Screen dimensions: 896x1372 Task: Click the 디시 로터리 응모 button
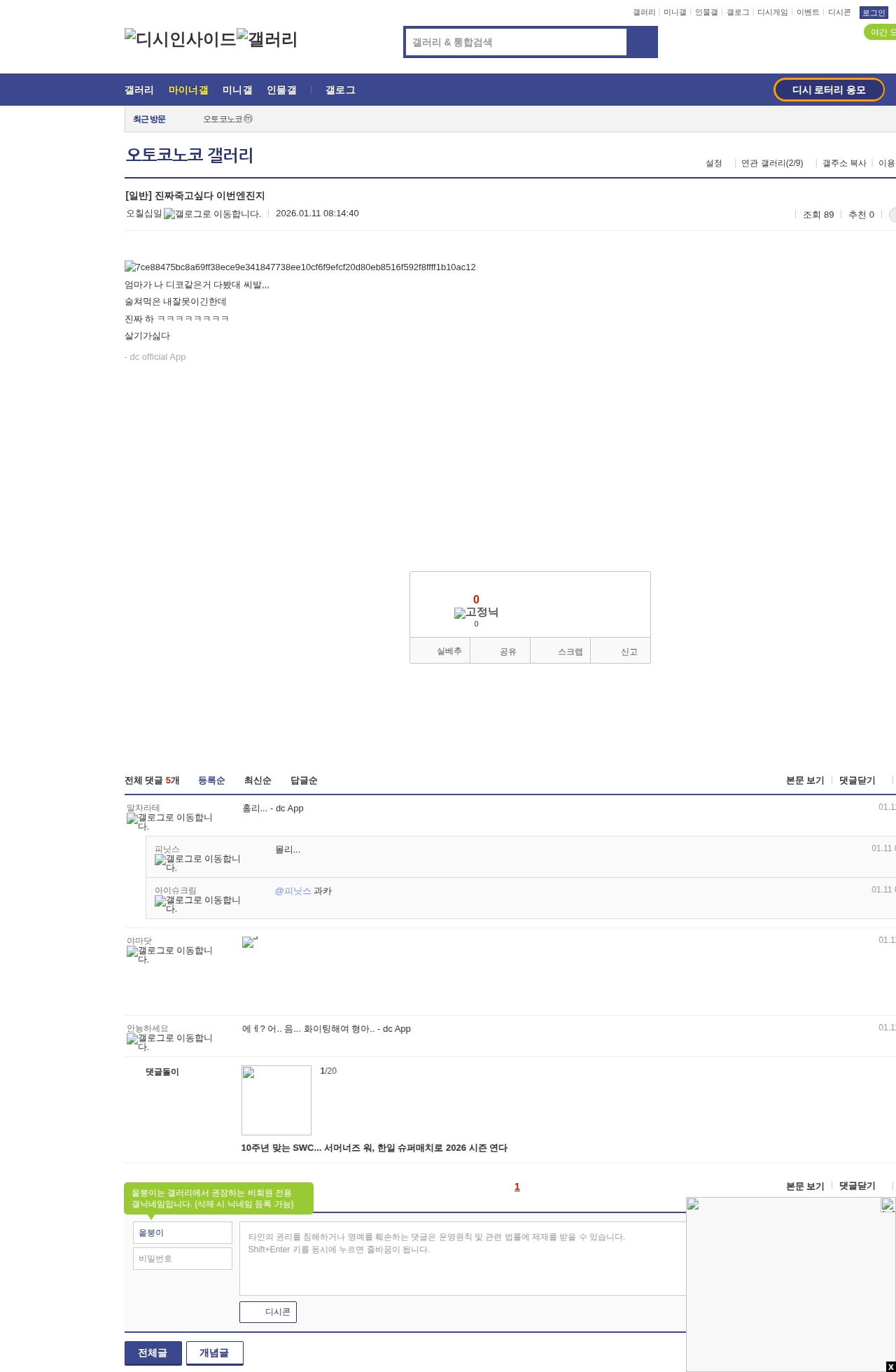(829, 90)
